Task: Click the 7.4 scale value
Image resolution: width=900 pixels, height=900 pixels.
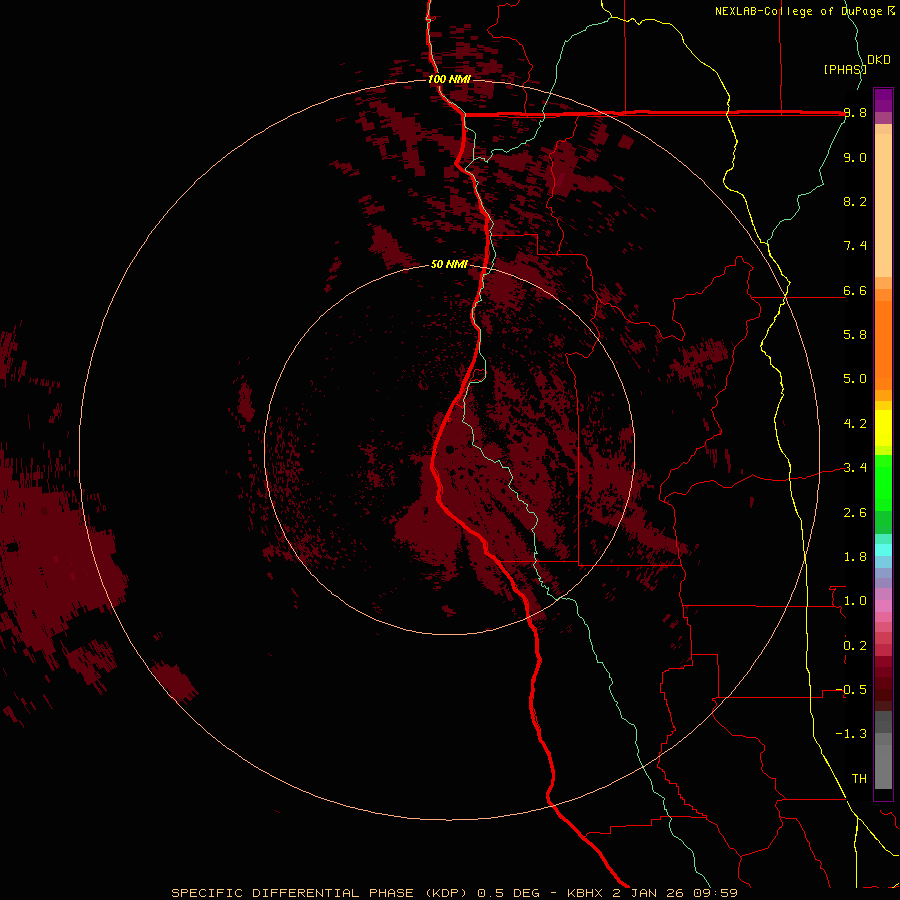Action: click(855, 246)
